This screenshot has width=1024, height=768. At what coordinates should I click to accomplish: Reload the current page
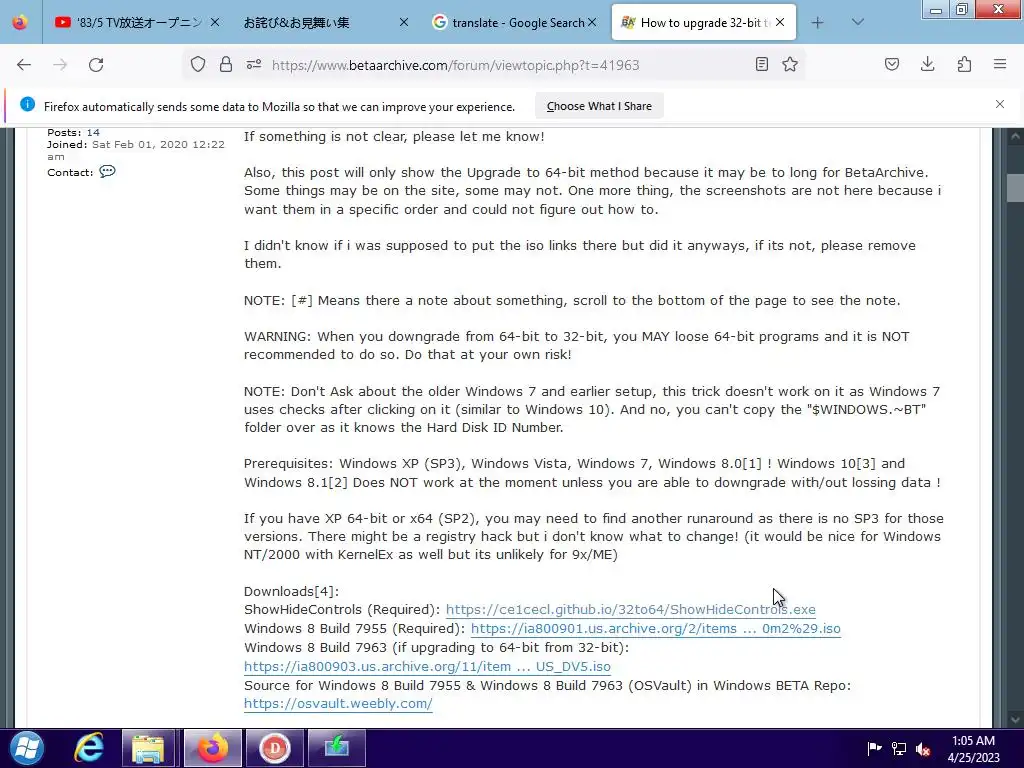[96, 65]
